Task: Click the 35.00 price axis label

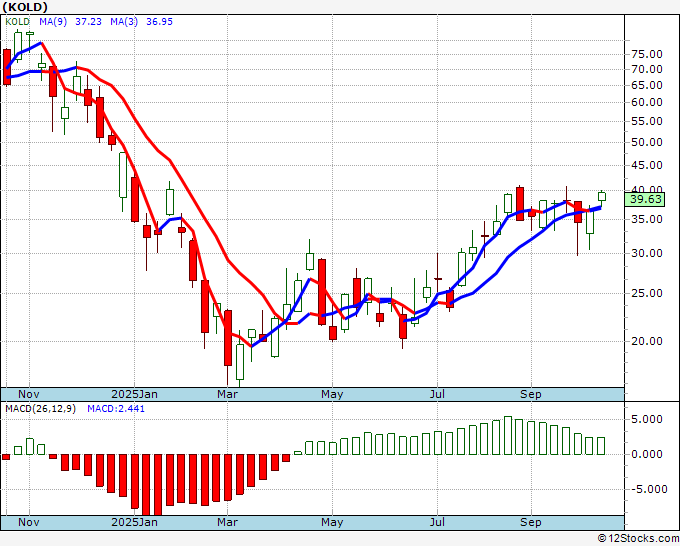Action: pos(647,219)
